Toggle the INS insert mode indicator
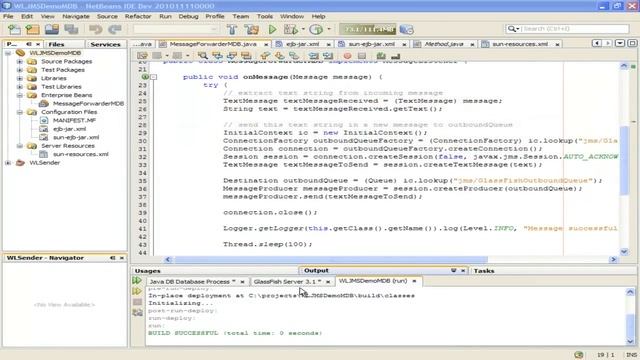640x360 pixels. point(631,355)
